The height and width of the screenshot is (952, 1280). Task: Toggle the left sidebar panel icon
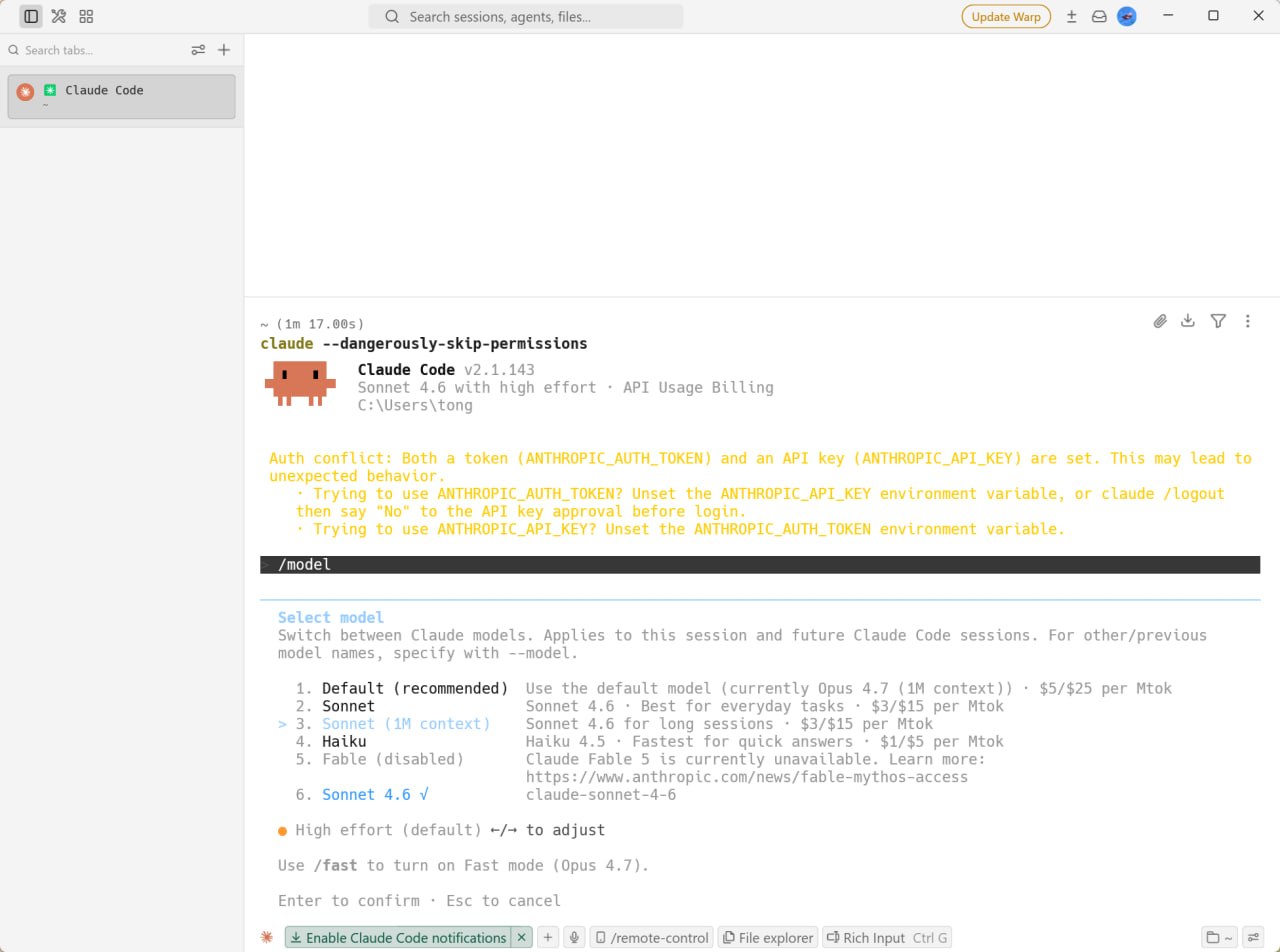pyautogui.click(x=31, y=16)
